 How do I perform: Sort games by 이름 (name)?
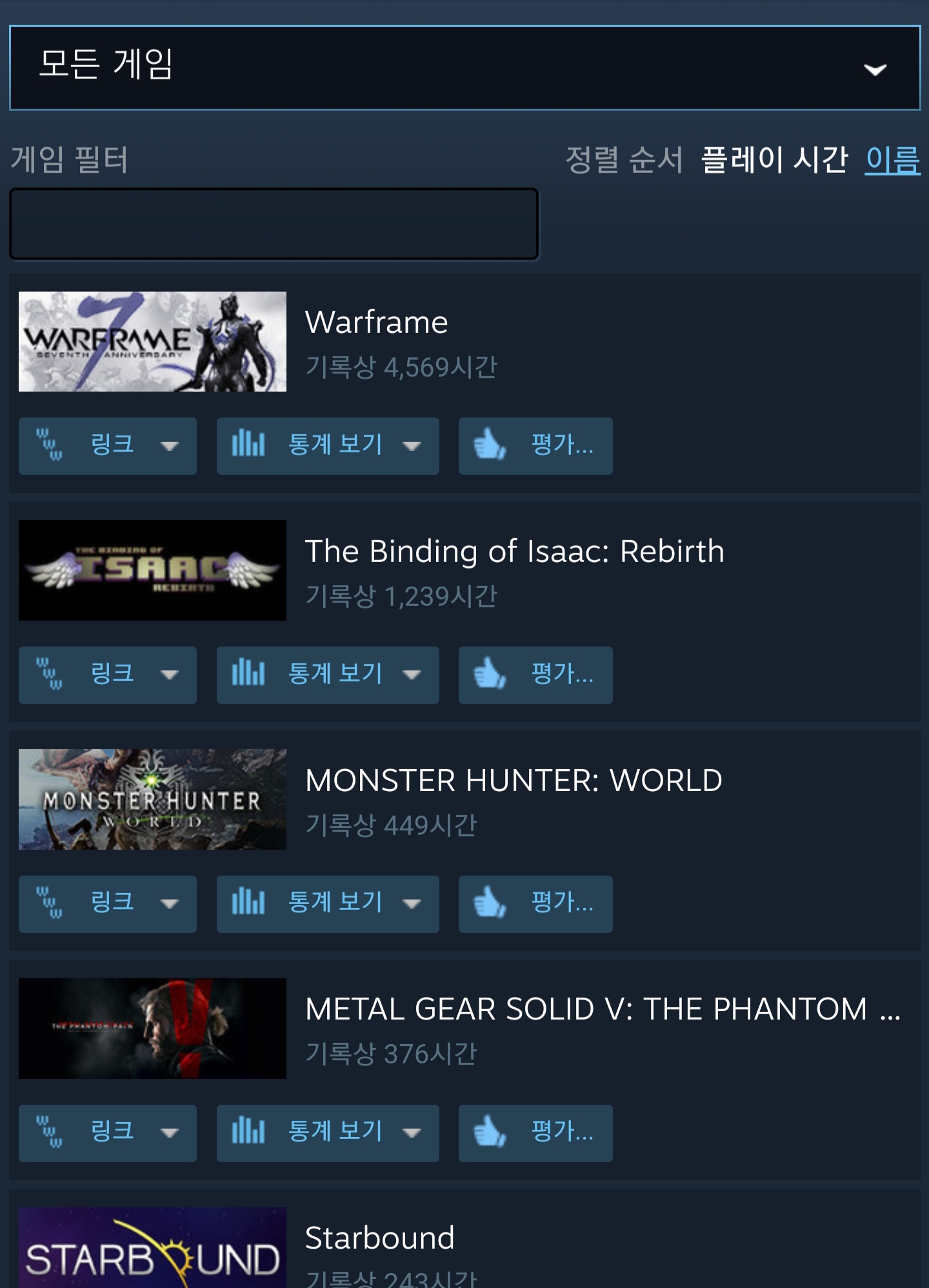(893, 159)
